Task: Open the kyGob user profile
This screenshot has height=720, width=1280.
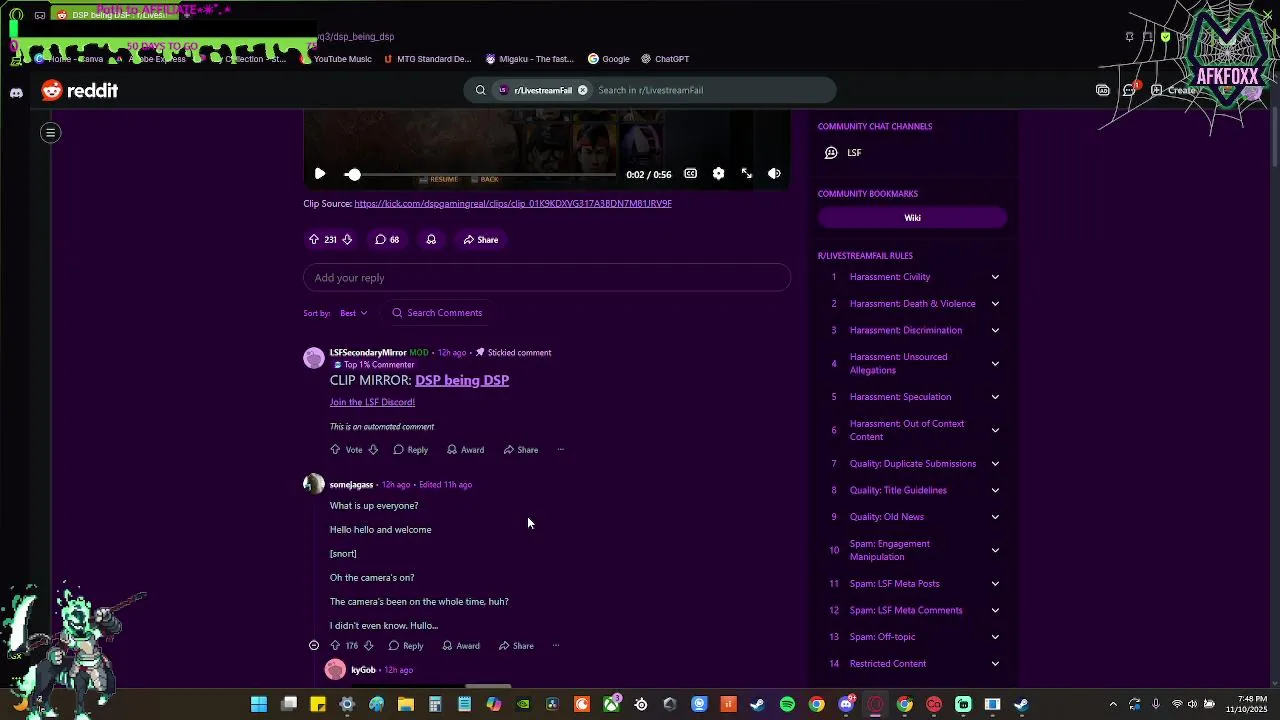Action: [363, 670]
